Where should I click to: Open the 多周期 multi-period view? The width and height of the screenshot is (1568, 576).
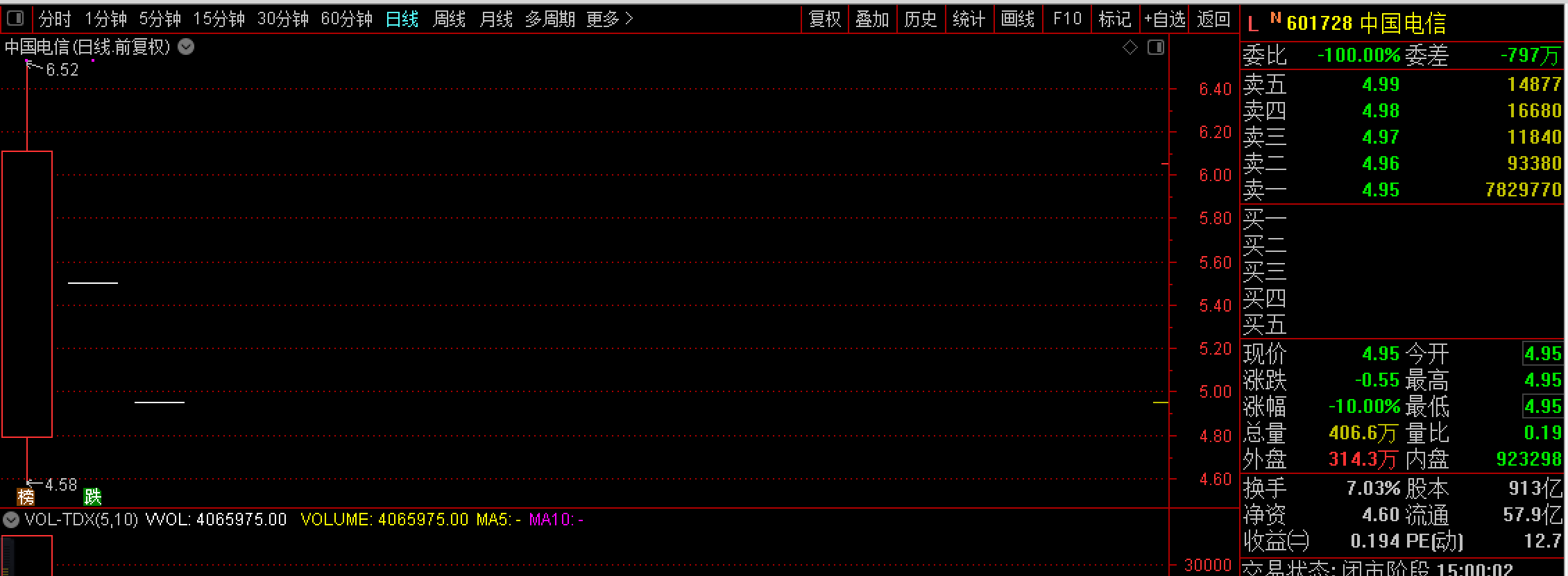point(550,19)
